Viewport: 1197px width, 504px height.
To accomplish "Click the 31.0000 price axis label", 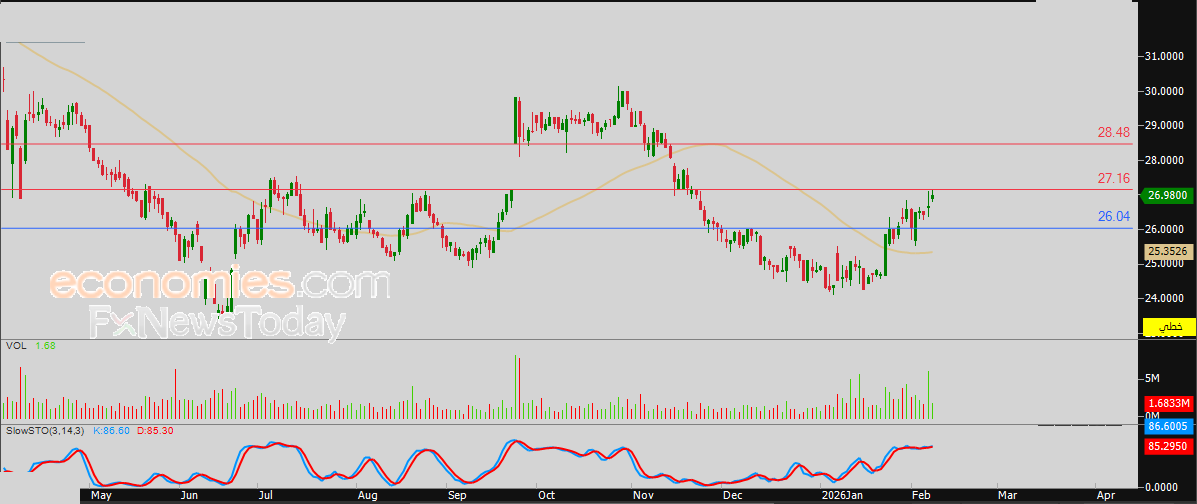I will tap(1166, 57).
